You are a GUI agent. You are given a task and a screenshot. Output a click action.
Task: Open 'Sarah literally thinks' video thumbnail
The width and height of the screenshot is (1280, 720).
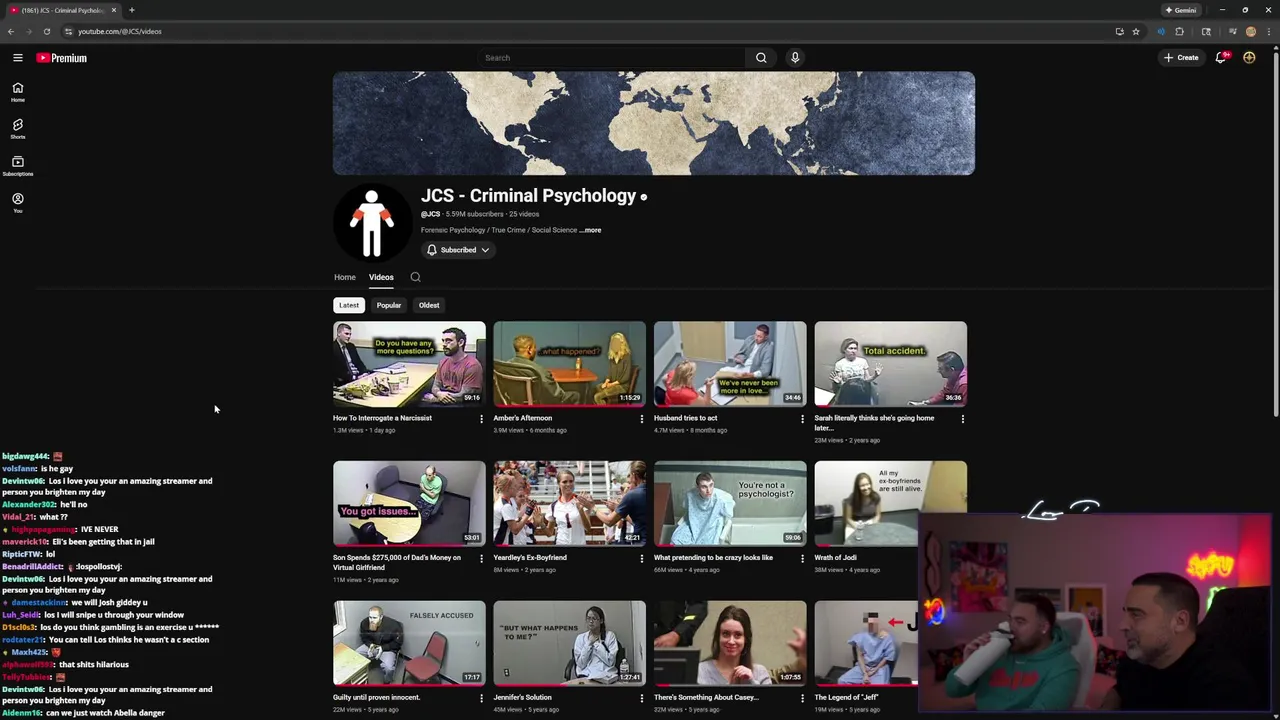pyautogui.click(x=891, y=364)
